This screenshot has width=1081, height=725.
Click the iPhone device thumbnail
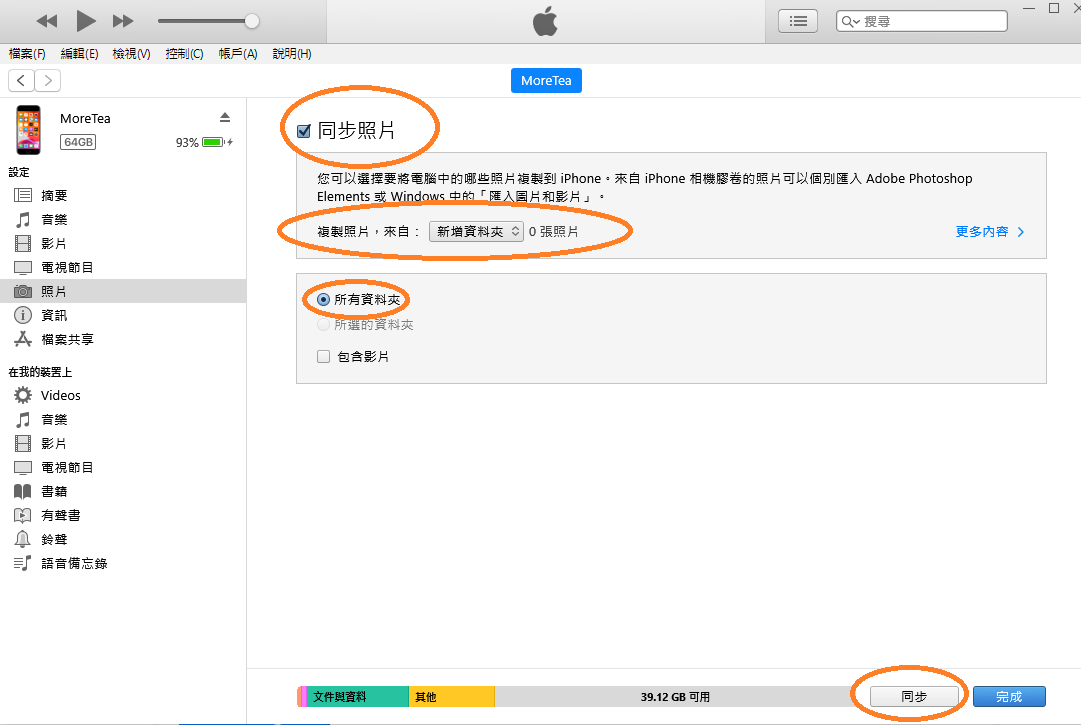(x=28, y=130)
